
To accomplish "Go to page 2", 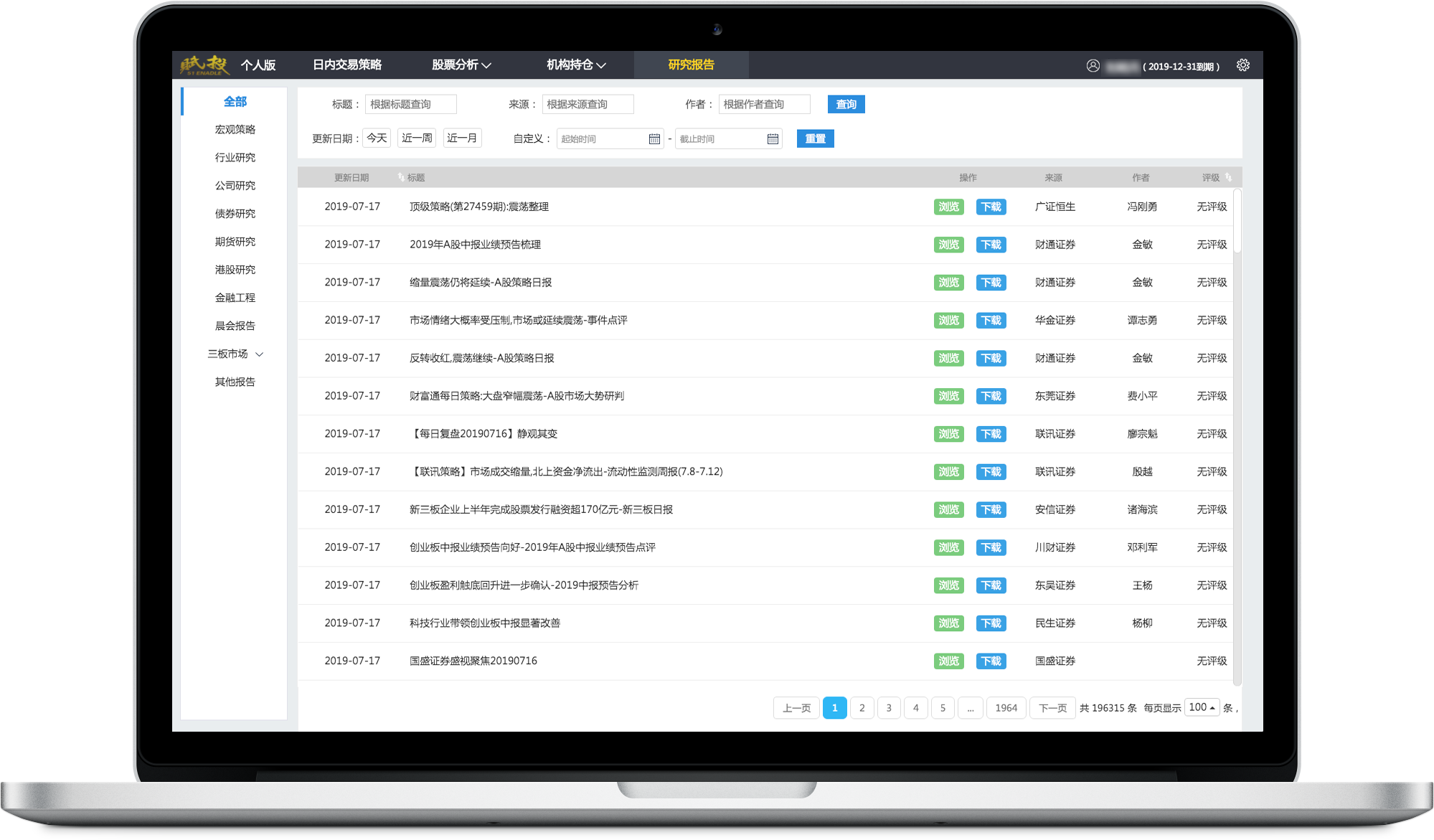I will pyautogui.click(x=862, y=708).
